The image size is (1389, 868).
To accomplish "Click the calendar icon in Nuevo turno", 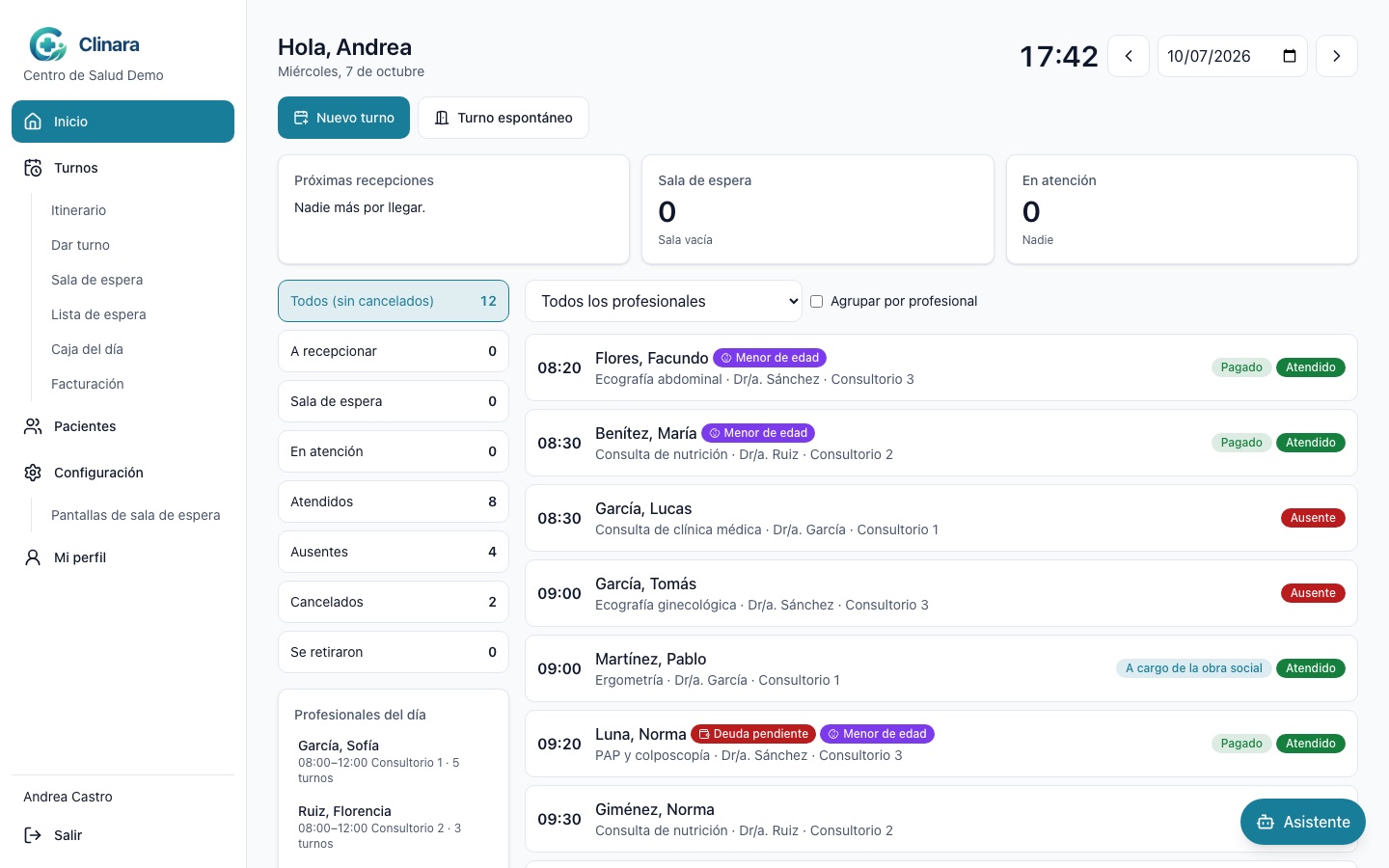I will point(301,118).
